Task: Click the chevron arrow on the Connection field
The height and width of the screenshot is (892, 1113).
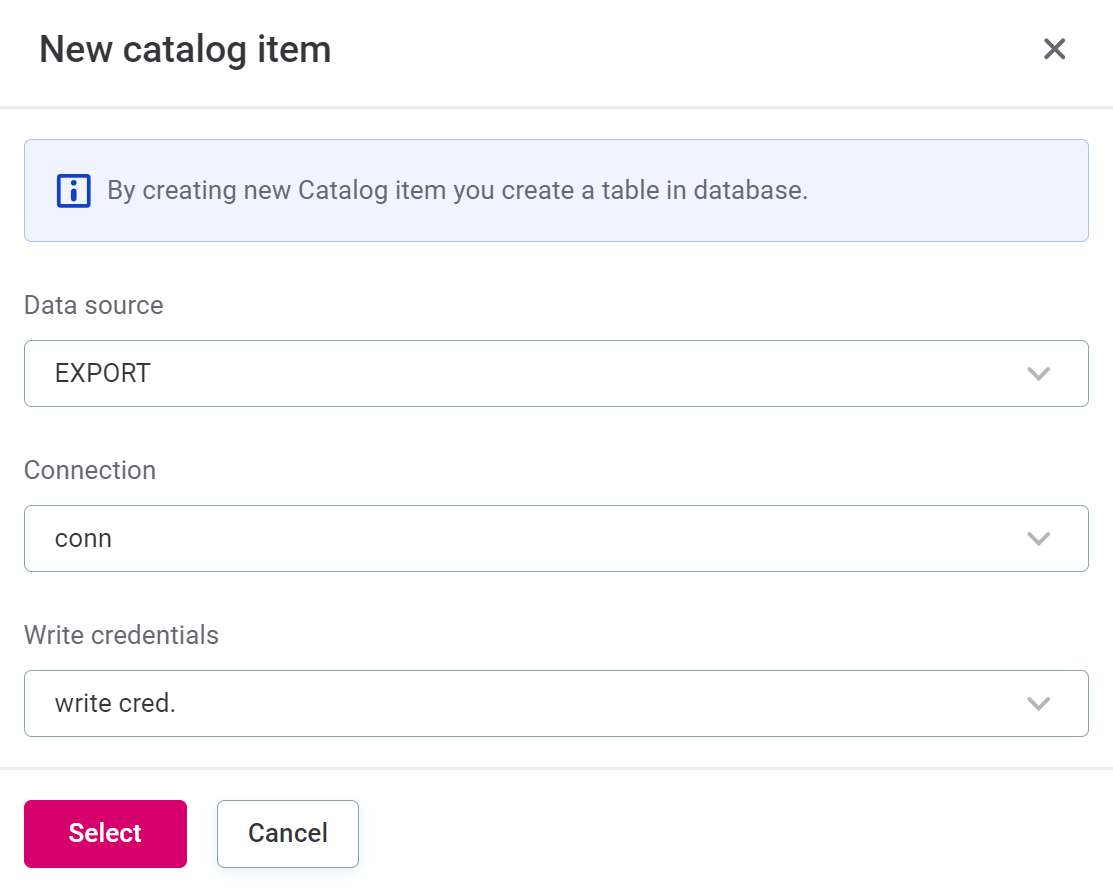Action: pos(1038,538)
